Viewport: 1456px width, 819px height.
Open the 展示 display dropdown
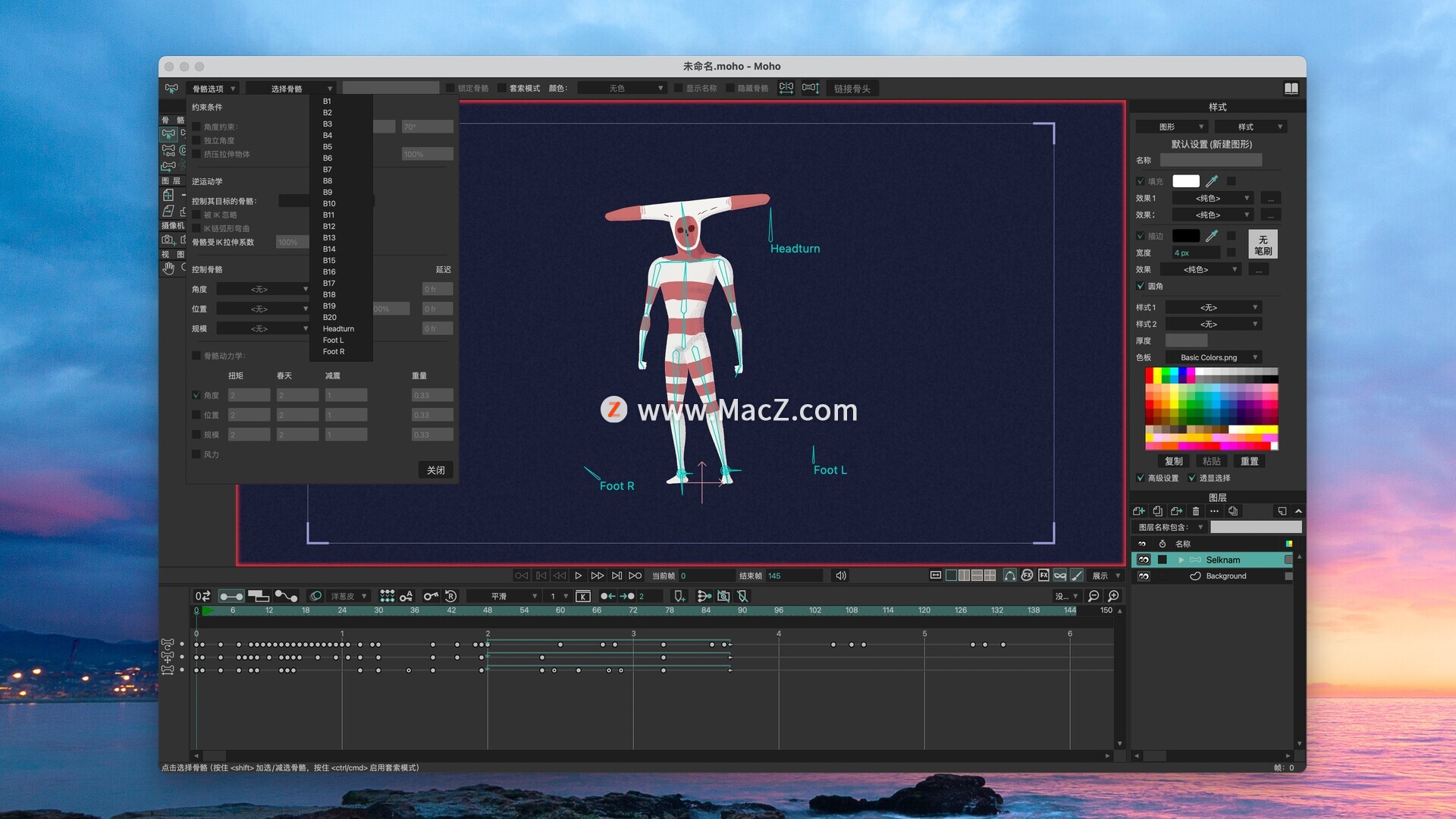click(1106, 576)
